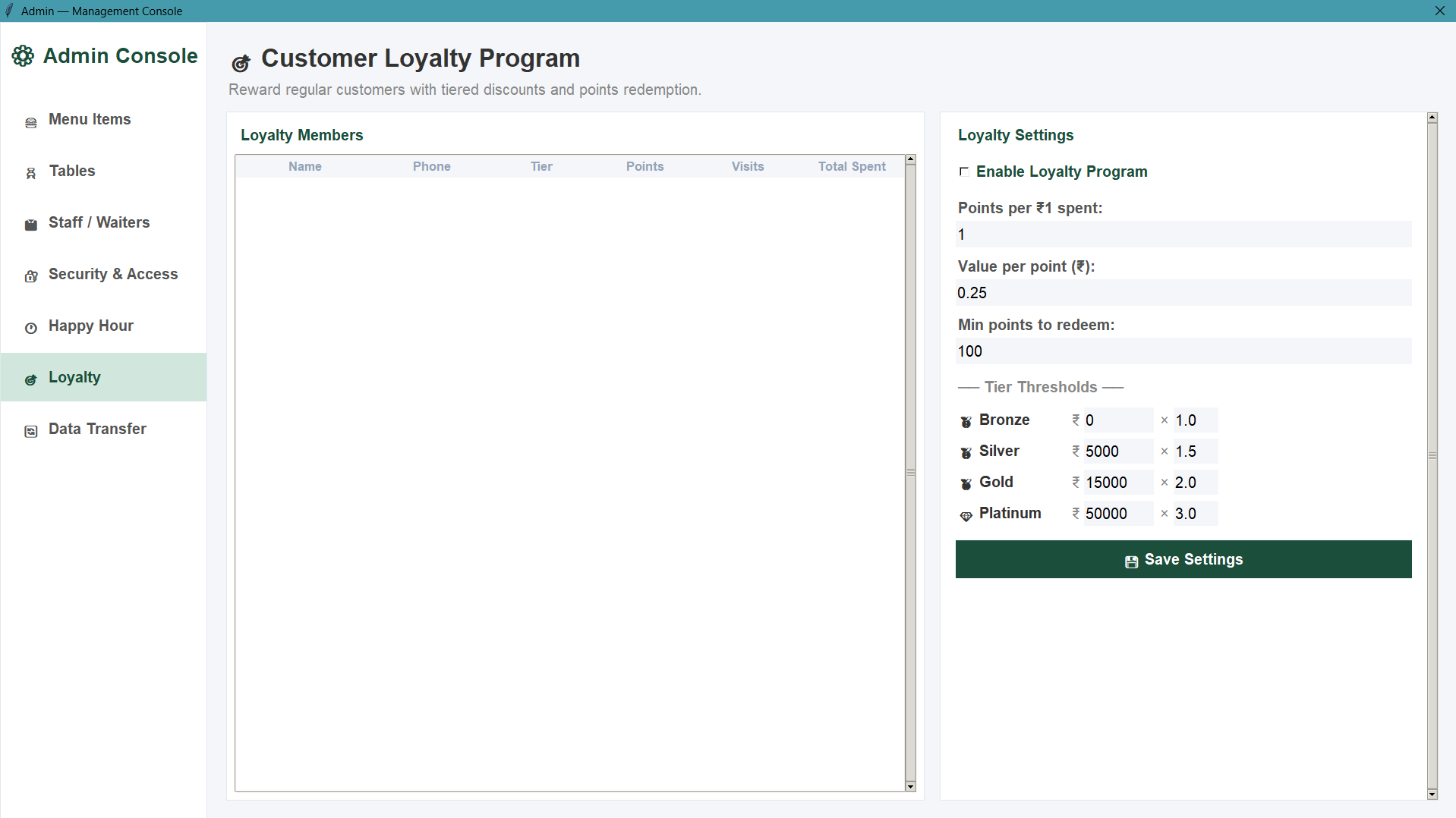Open Happy Hour section
Screen dimensions: 1456x818
(104, 326)
